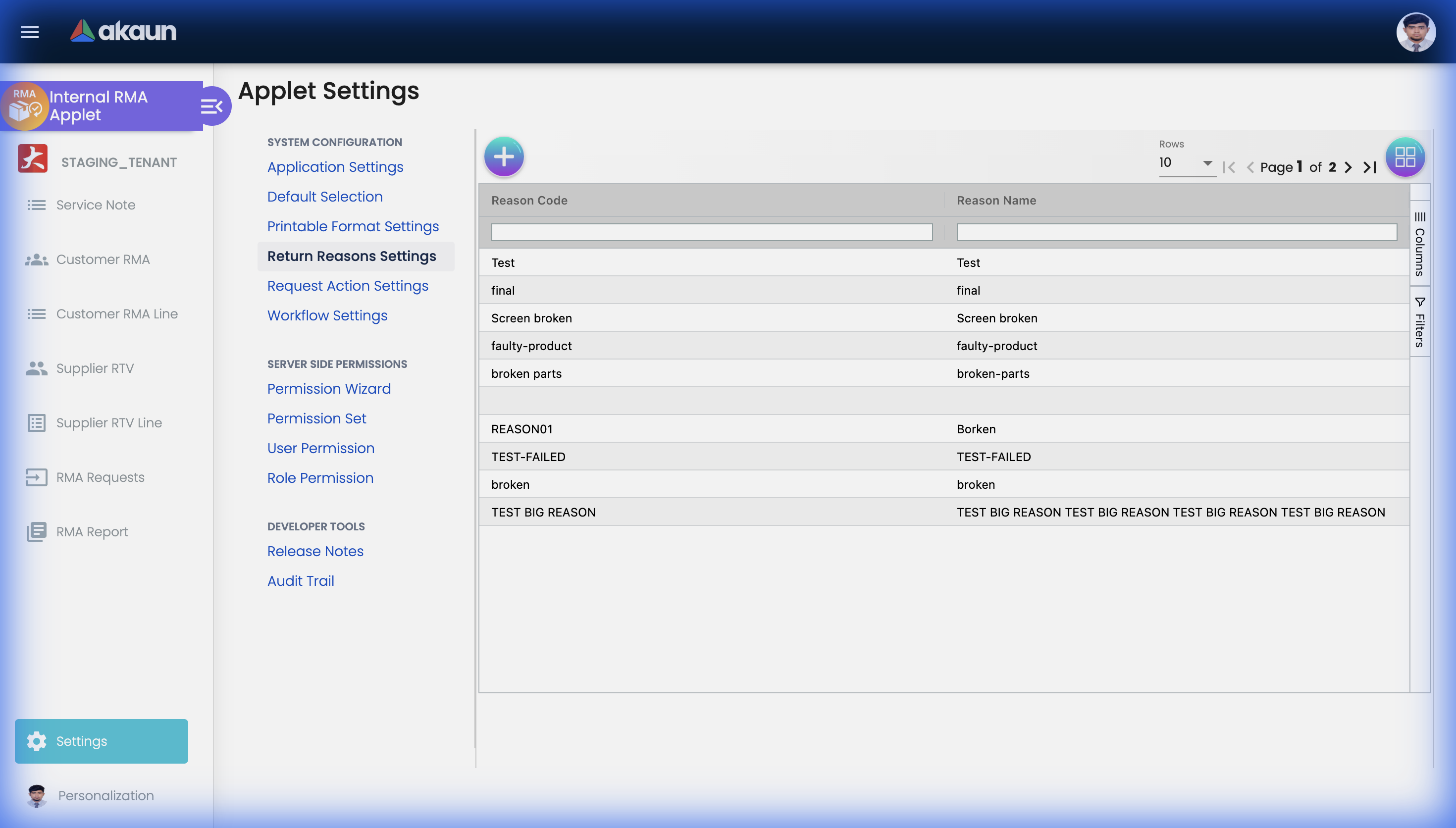This screenshot has width=1456, height=828.
Task: Open the Audit Trail page
Action: [x=300, y=580]
